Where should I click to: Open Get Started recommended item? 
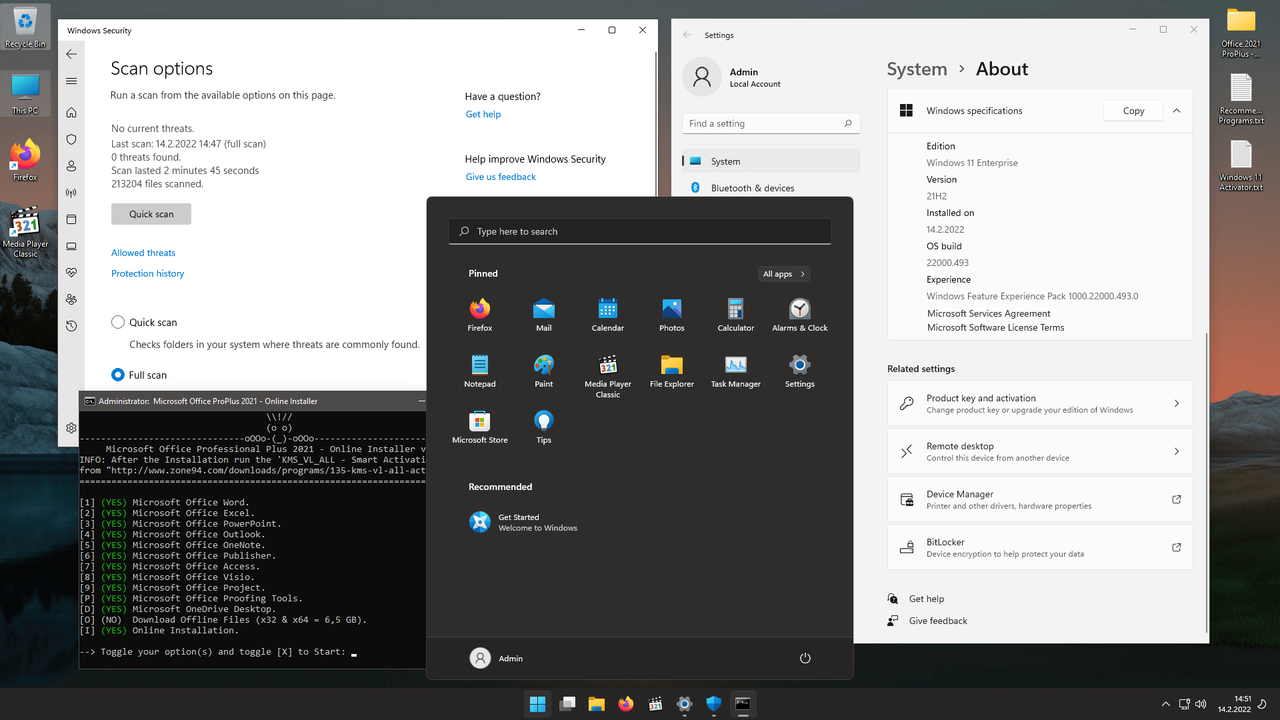point(524,522)
